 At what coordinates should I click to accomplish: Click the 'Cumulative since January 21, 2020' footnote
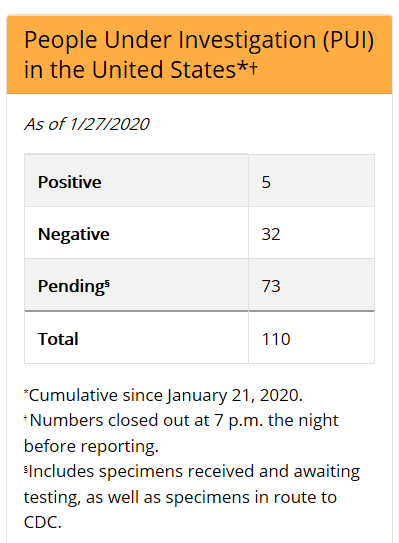163,395
